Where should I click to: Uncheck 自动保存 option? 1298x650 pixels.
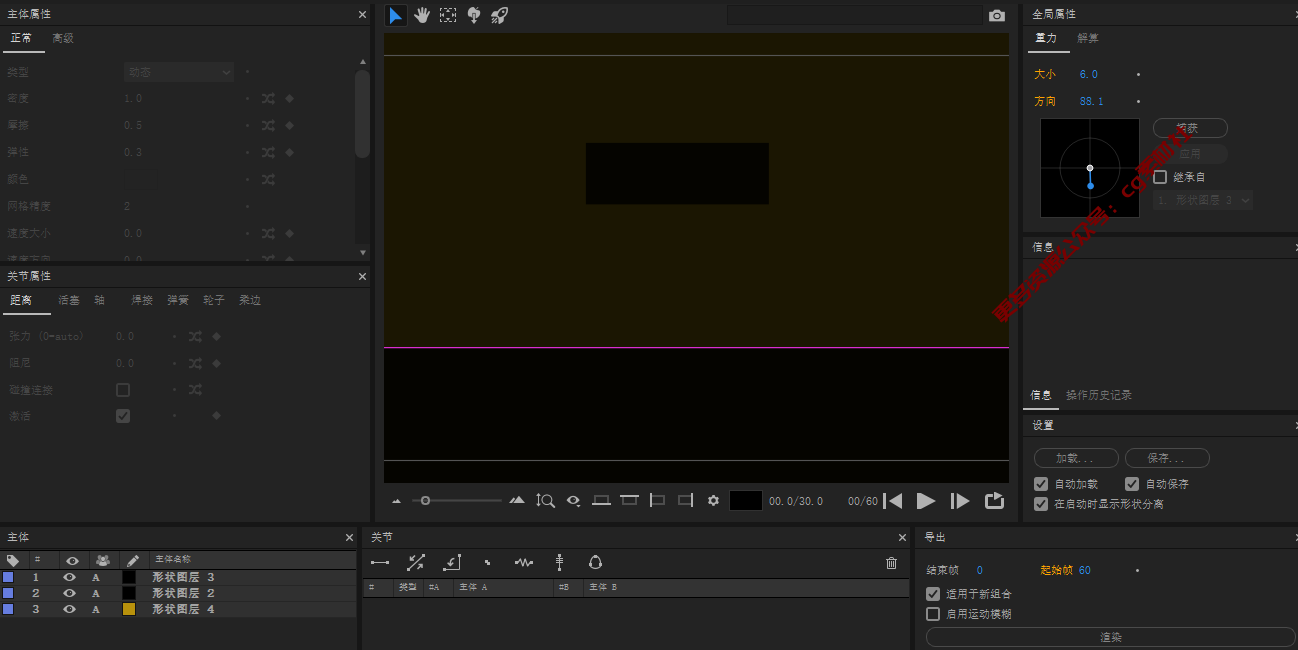tap(1132, 484)
